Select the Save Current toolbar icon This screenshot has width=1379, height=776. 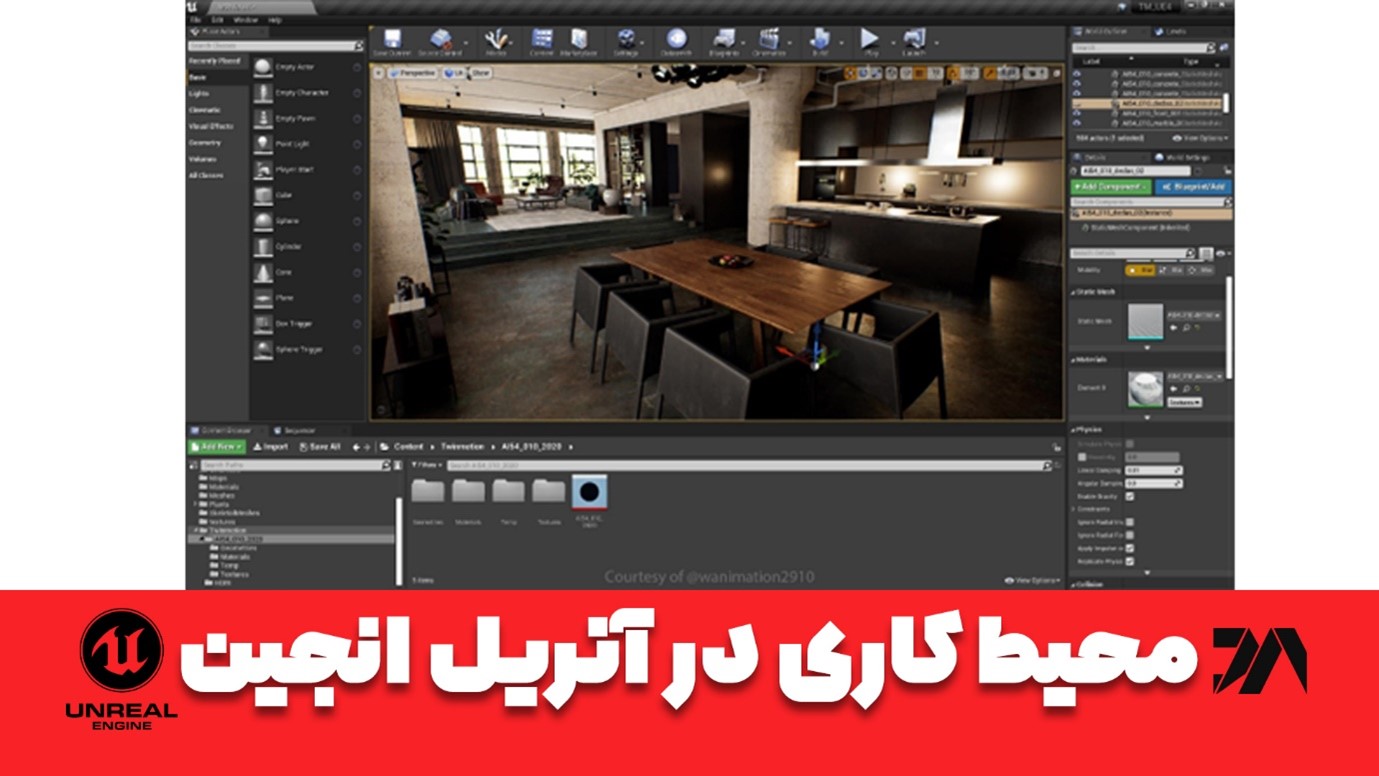395,40
